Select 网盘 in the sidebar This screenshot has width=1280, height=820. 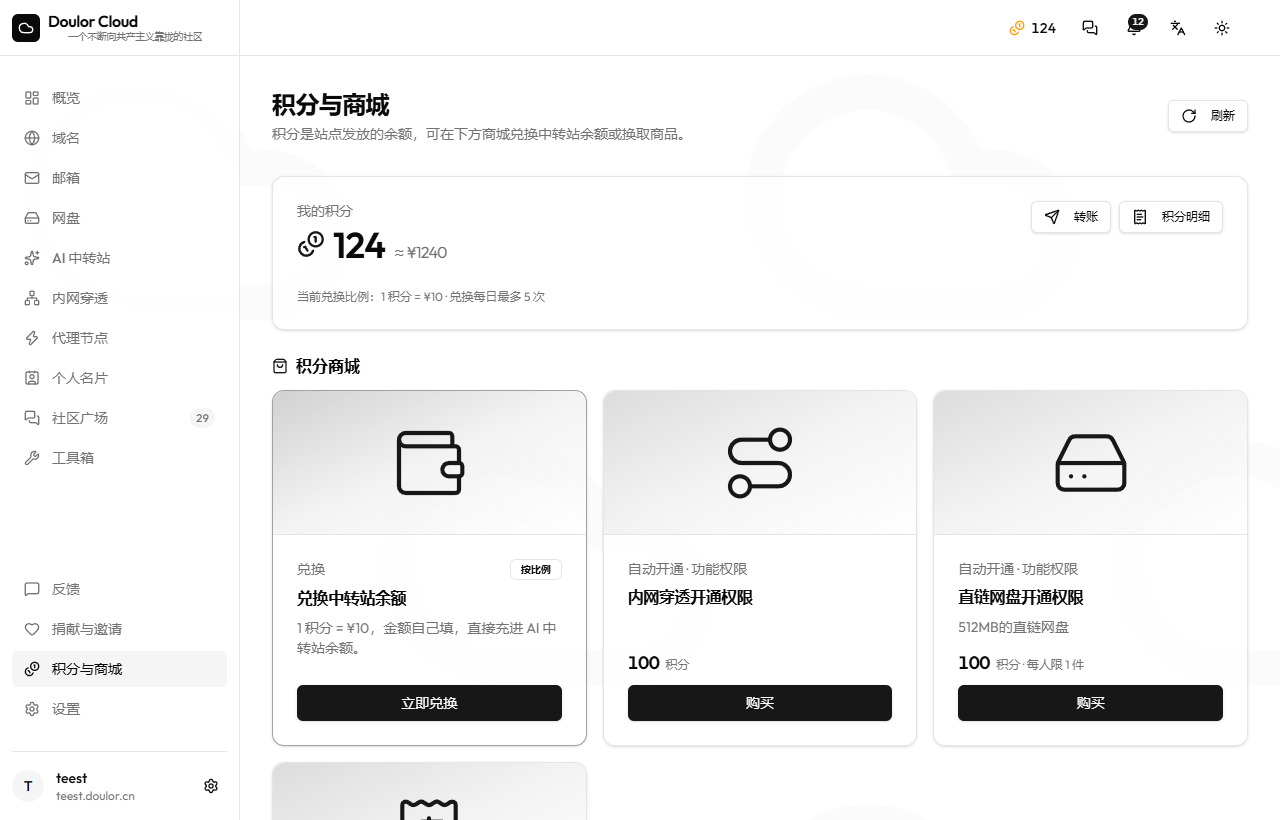pos(119,218)
